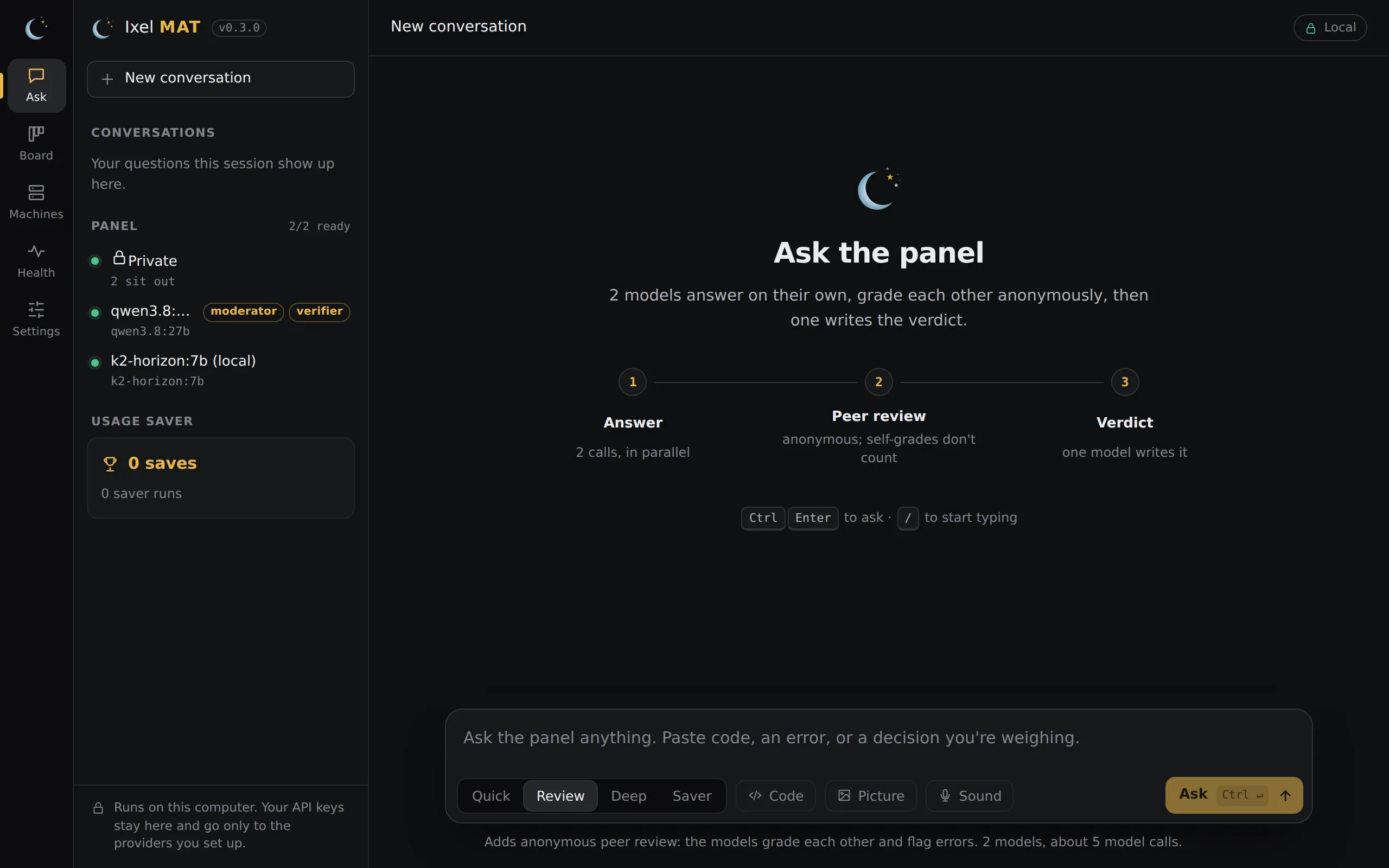The image size is (1389, 868).
Task: Open the Board view icon
Action: tap(36, 134)
